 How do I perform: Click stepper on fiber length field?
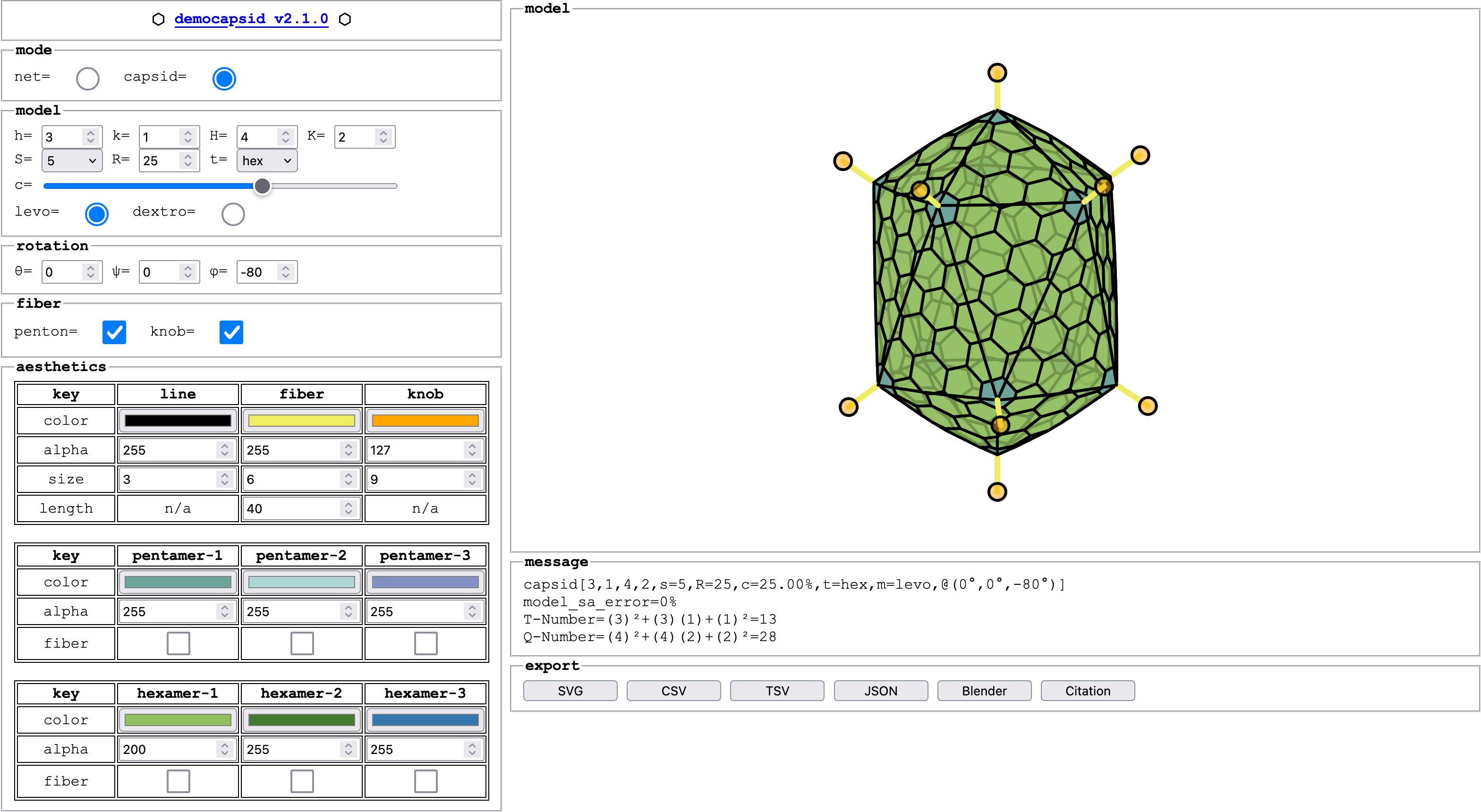click(x=349, y=508)
